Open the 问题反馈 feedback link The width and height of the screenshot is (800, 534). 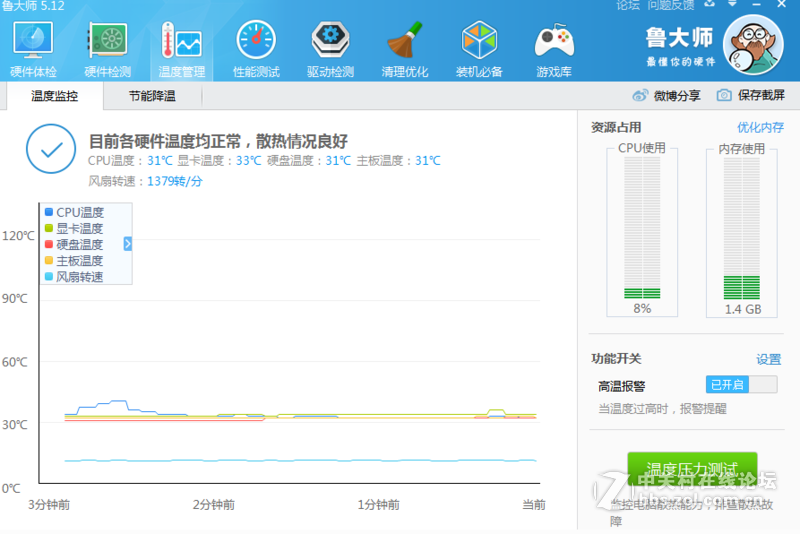coord(671,5)
